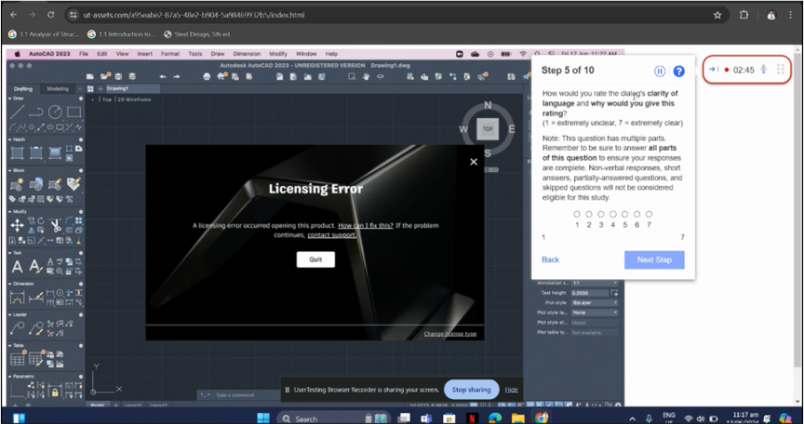Select rating 6 radio button
Screen dimensions: 804x424
click(x=637, y=214)
